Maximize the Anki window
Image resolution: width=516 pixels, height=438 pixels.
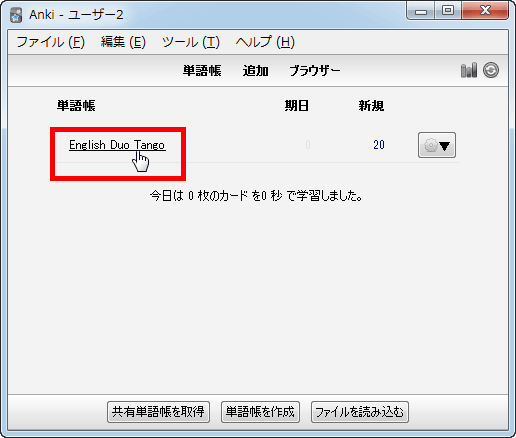[x=448, y=11]
